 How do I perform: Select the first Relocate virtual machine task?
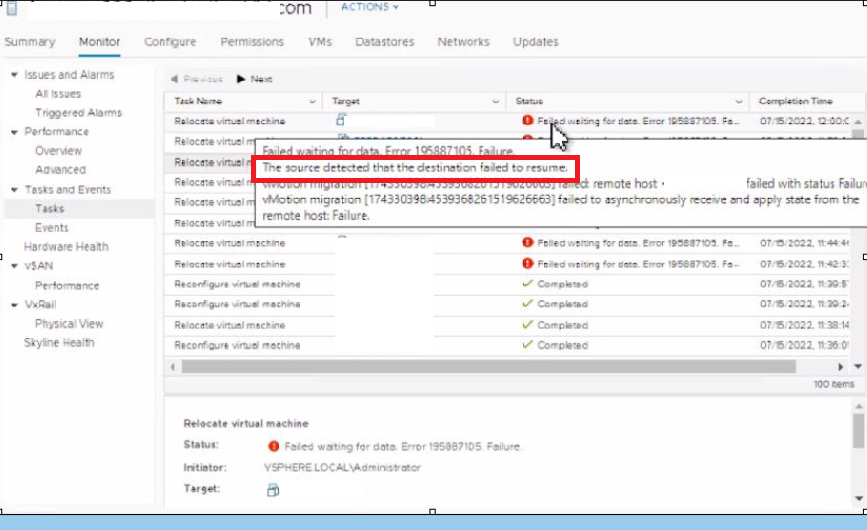click(230, 121)
